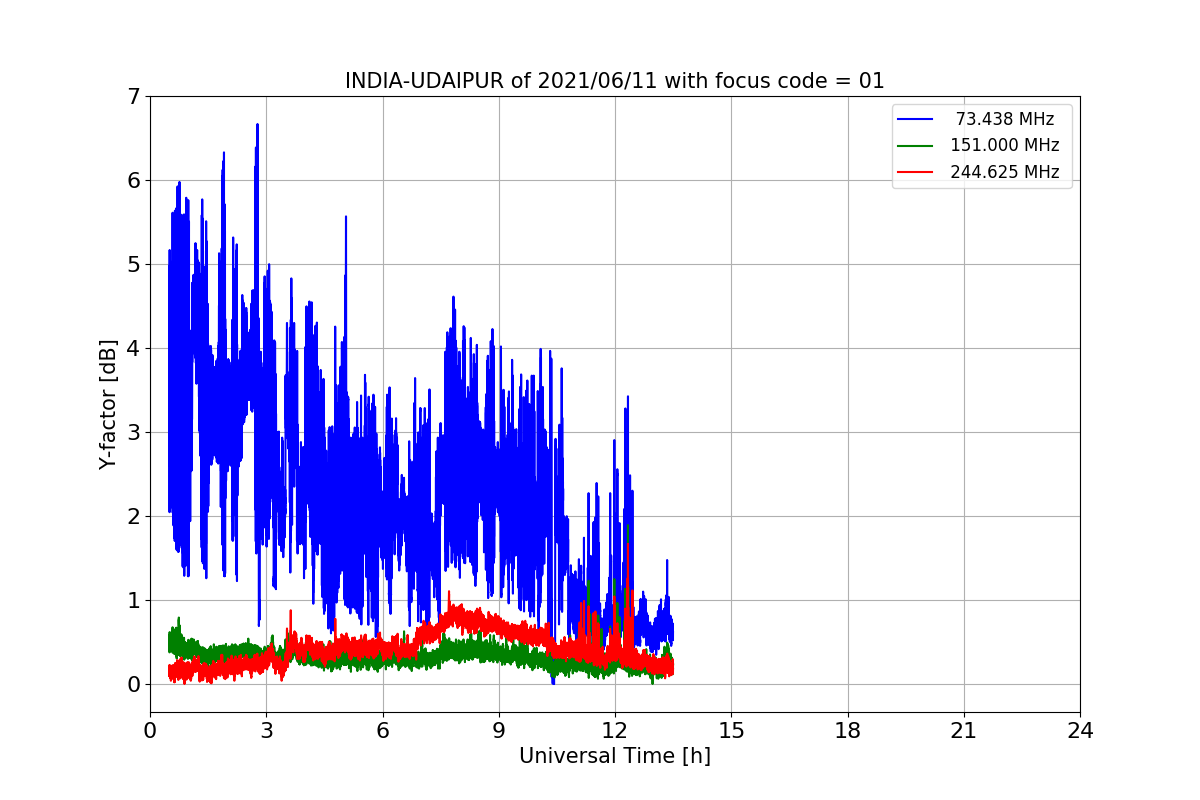Click y-axis tick label 5
The width and height of the screenshot is (1200, 800).
pyautogui.click(x=133, y=265)
